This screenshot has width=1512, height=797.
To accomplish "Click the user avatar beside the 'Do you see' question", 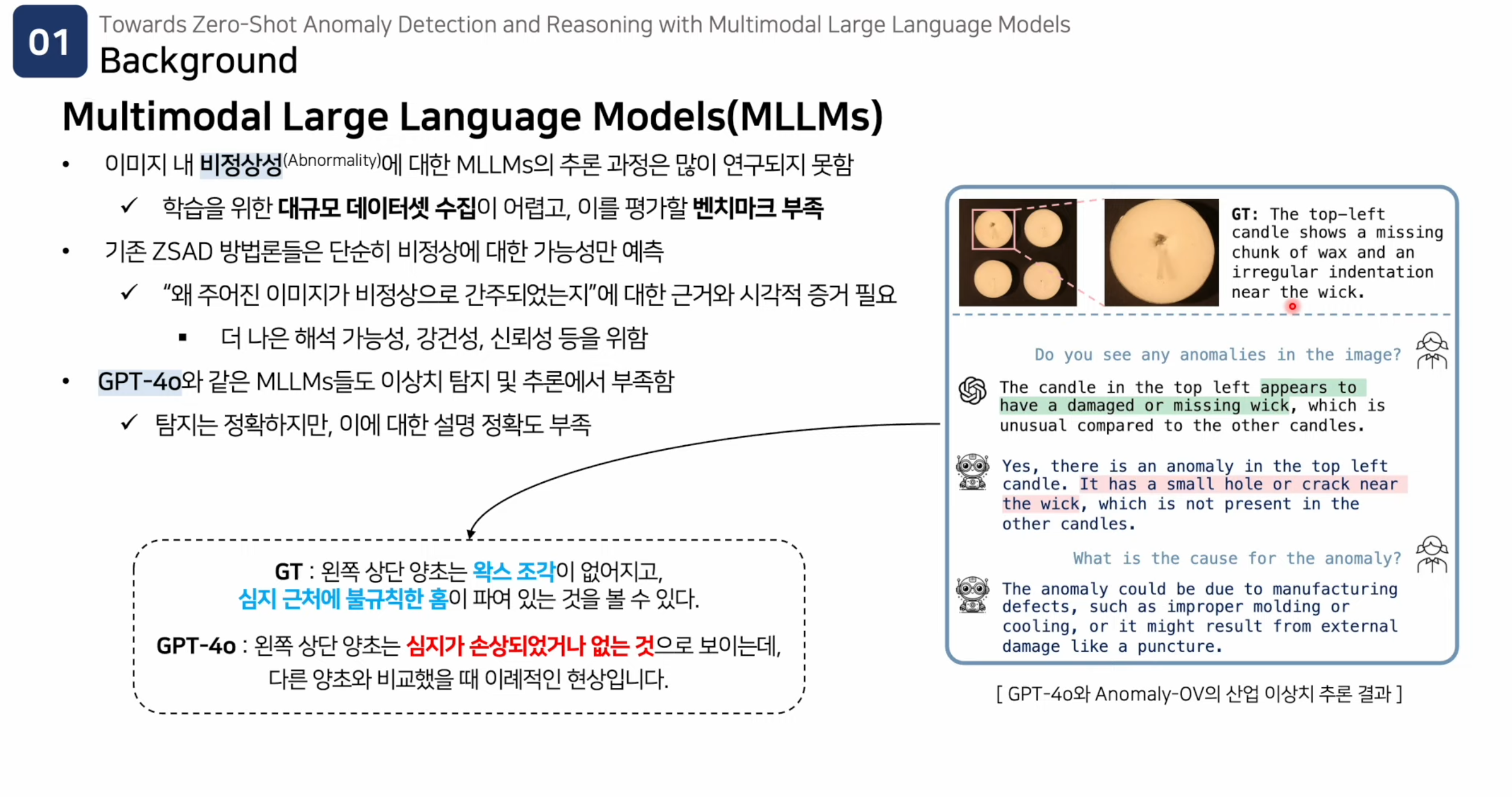I will tap(1432, 351).
